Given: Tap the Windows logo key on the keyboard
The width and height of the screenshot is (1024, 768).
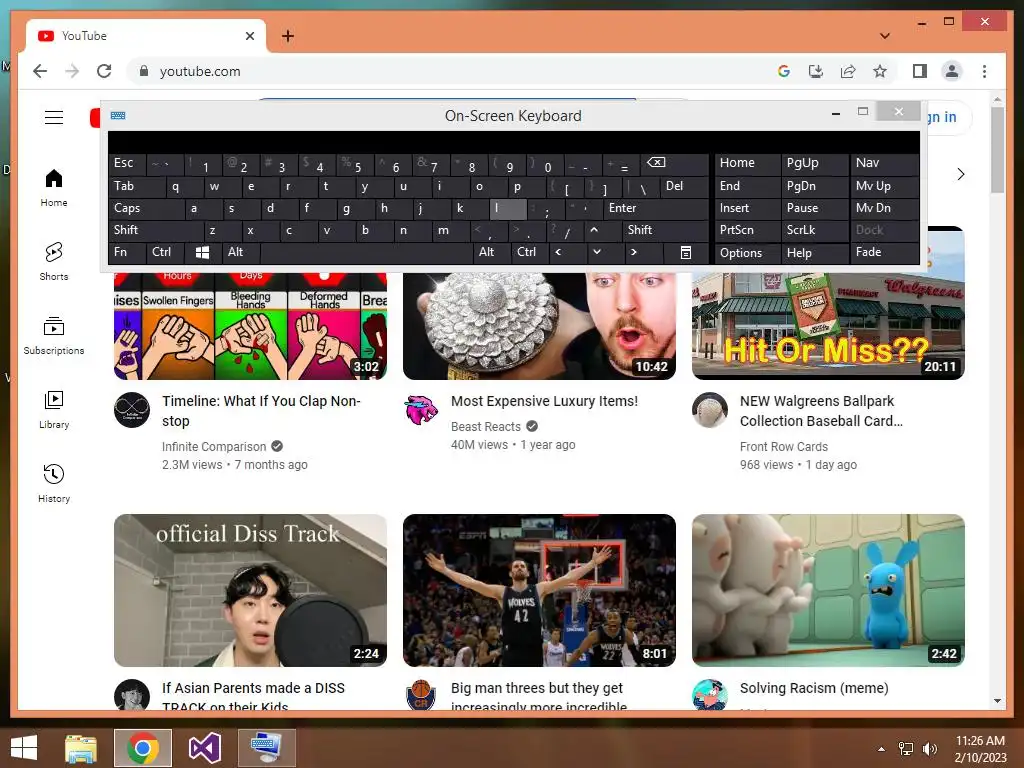Looking at the screenshot, I should [202, 253].
